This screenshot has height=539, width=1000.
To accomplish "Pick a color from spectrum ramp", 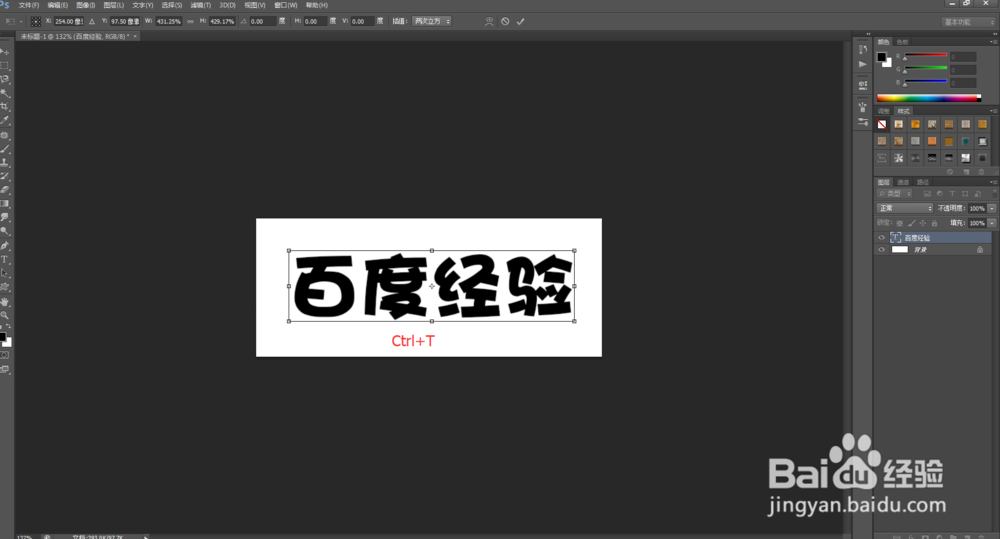I will pyautogui.click(x=929, y=98).
